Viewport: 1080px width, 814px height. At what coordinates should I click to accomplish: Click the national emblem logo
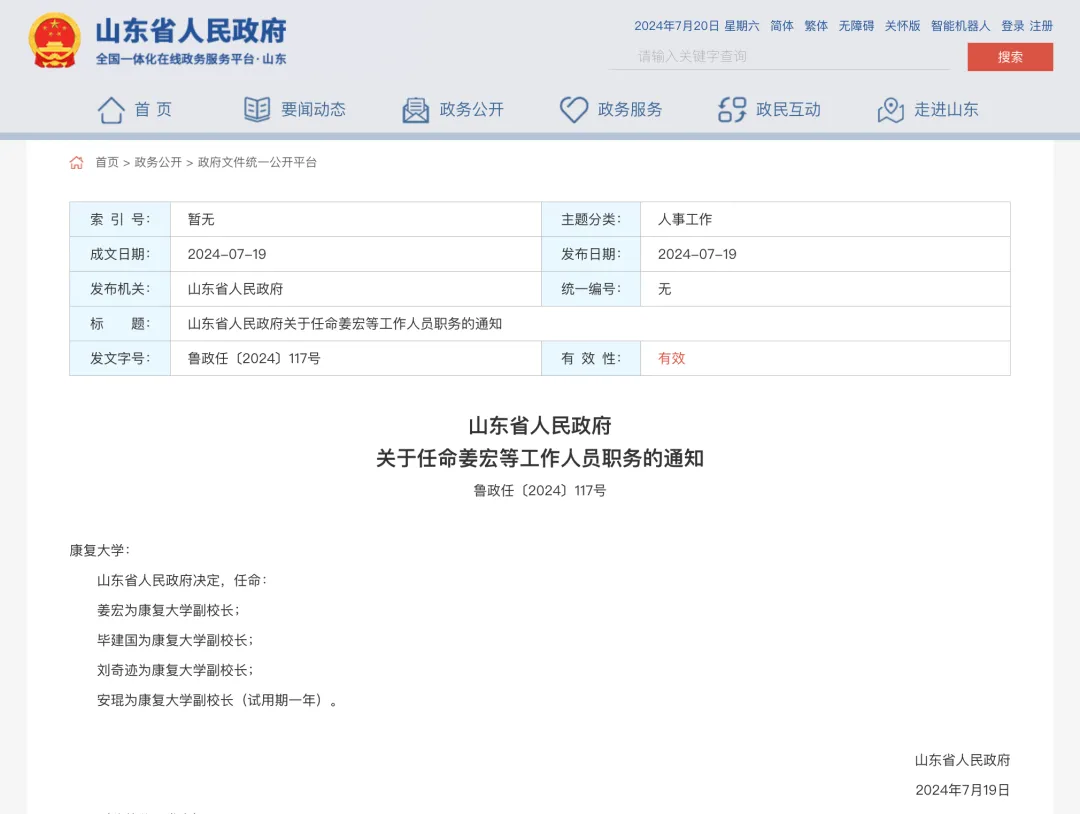click(54, 41)
